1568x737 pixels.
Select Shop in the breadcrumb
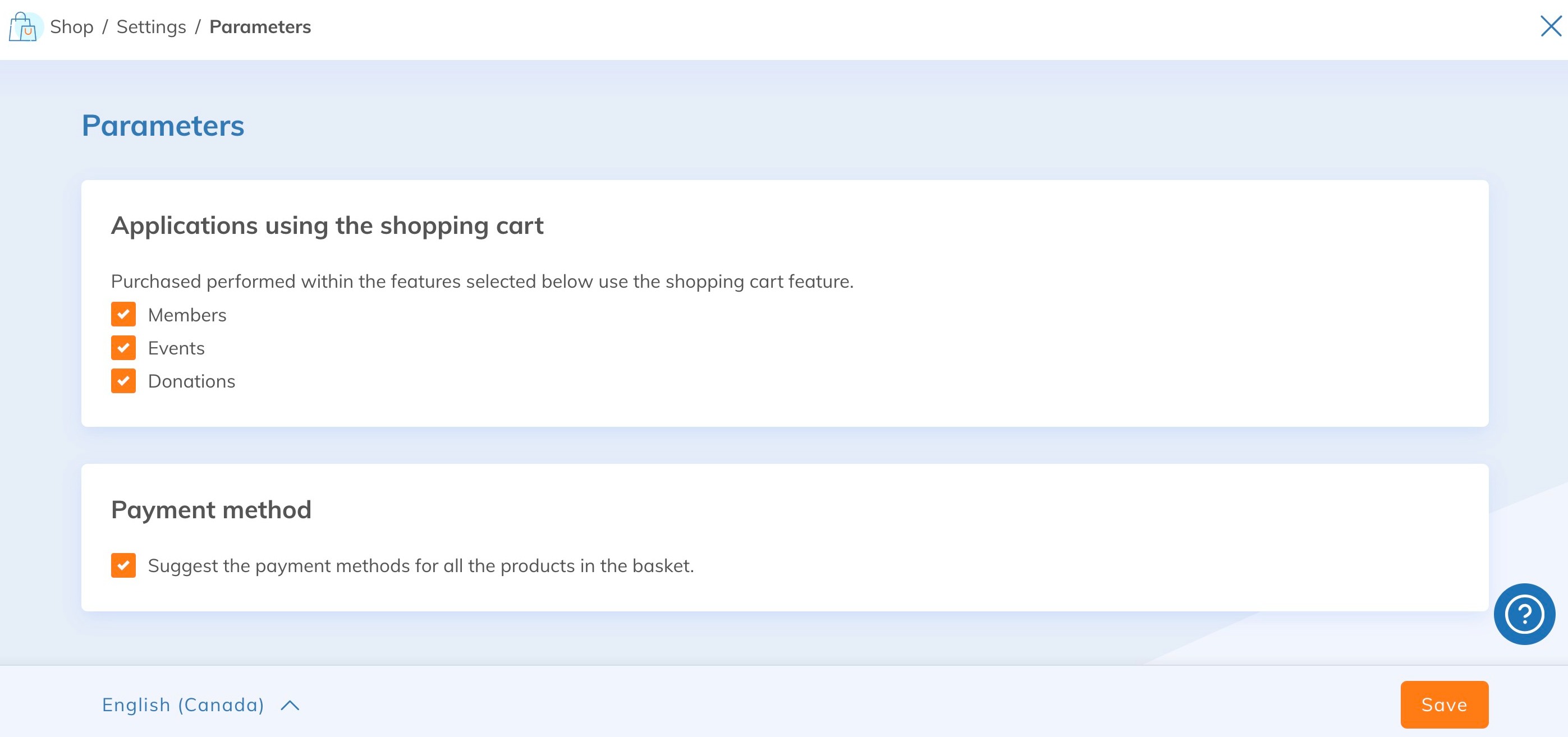(72, 26)
